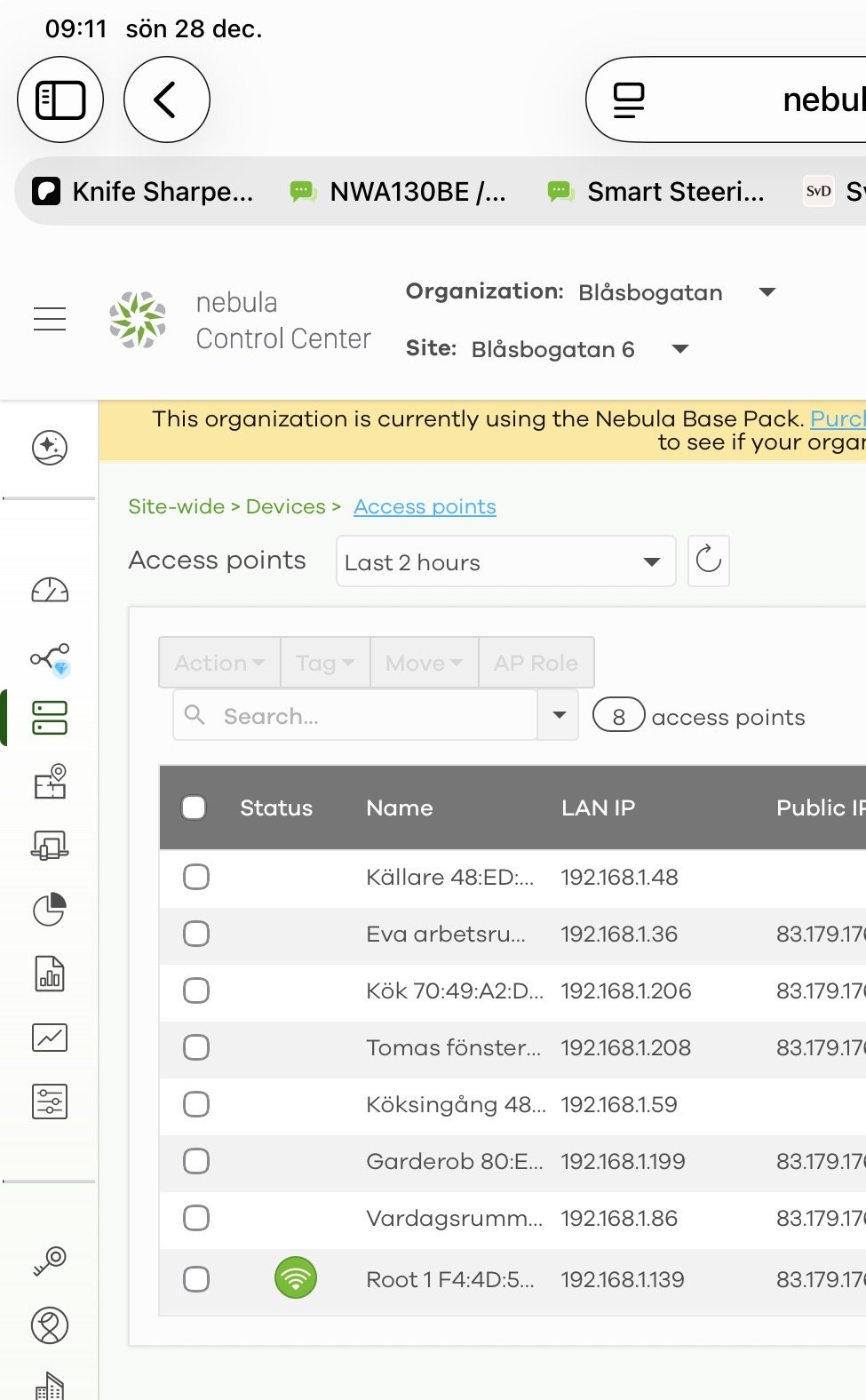Check the box for Garderob 80:E... row
This screenshot has height=1400, width=866.
tap(196, 1161)
